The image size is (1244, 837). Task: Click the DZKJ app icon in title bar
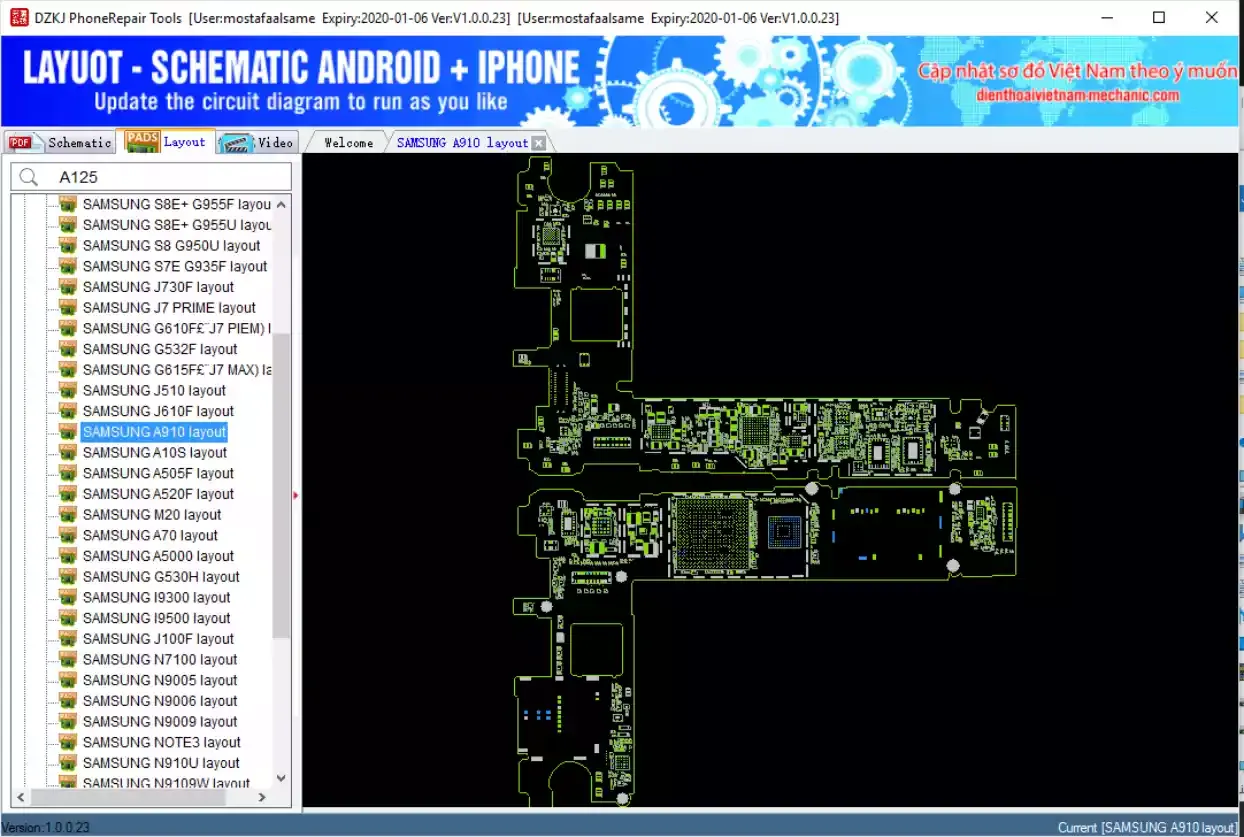18,18
